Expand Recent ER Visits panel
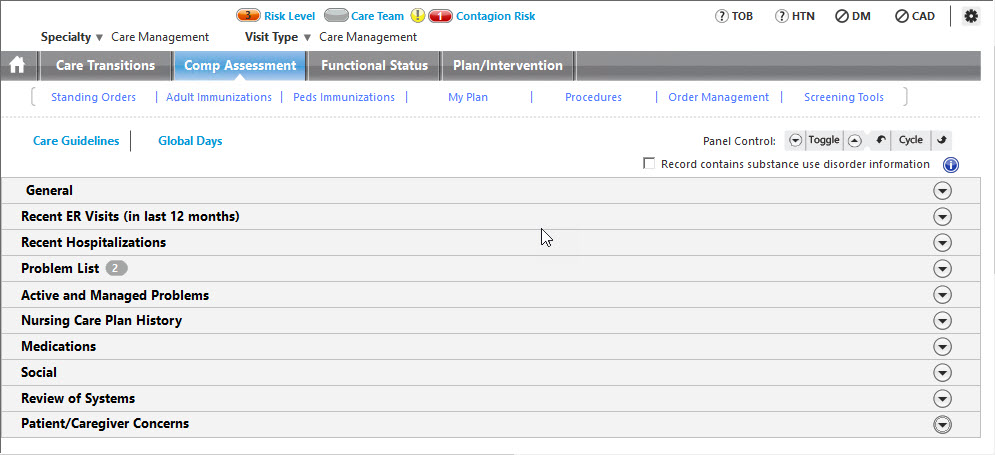The width and height of the screenshot is (995, 455). pos(942,217)
